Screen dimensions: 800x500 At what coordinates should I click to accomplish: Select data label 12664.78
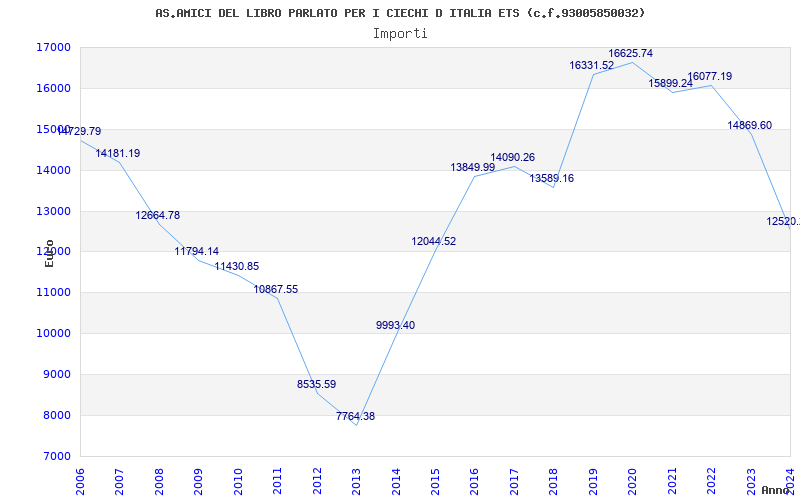[158, 215]
